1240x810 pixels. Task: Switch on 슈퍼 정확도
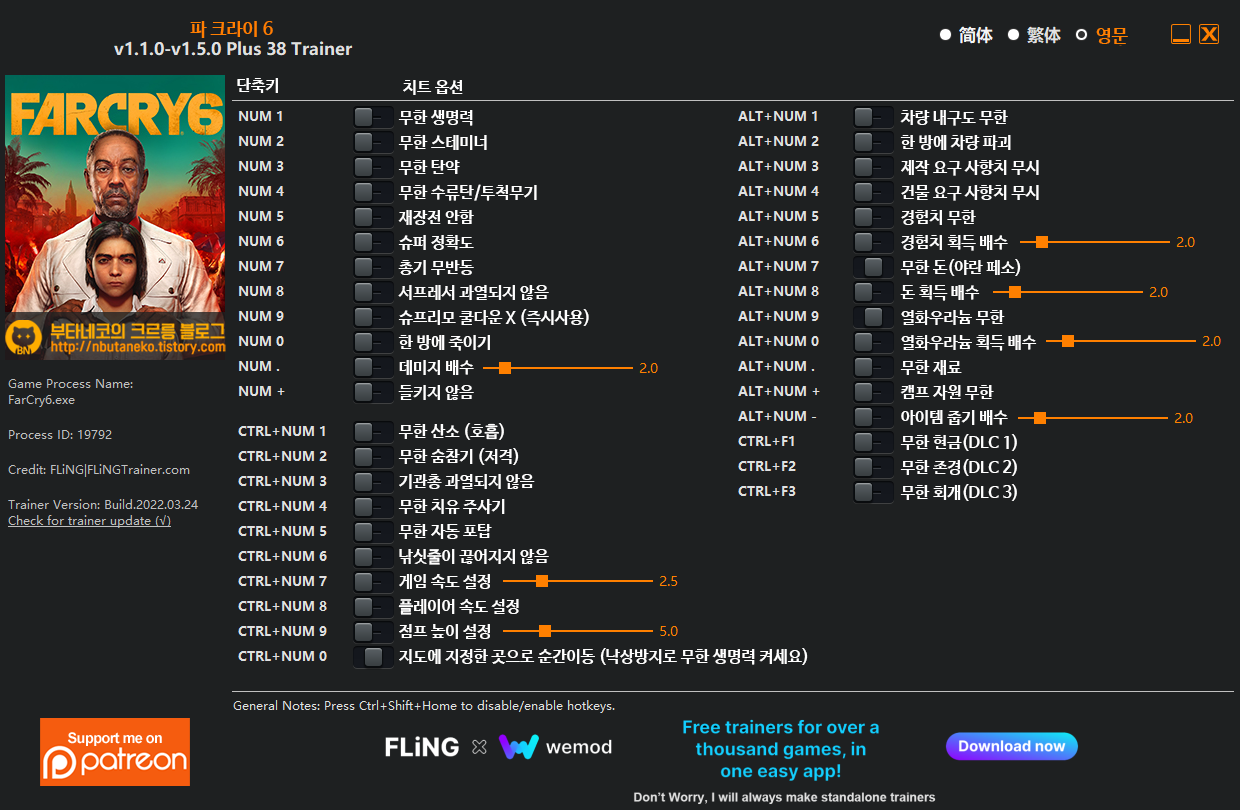point(374,242)
